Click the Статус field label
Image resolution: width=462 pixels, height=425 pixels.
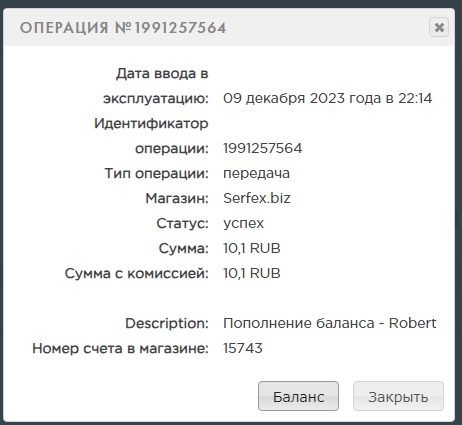coord(183,223)
